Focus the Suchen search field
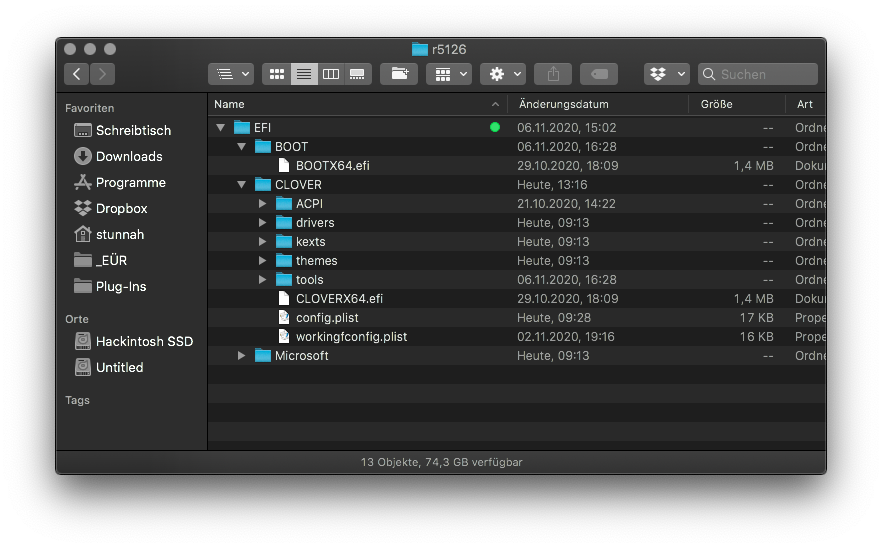This screenshot has width=882, height=548. (x=758, y=74)
